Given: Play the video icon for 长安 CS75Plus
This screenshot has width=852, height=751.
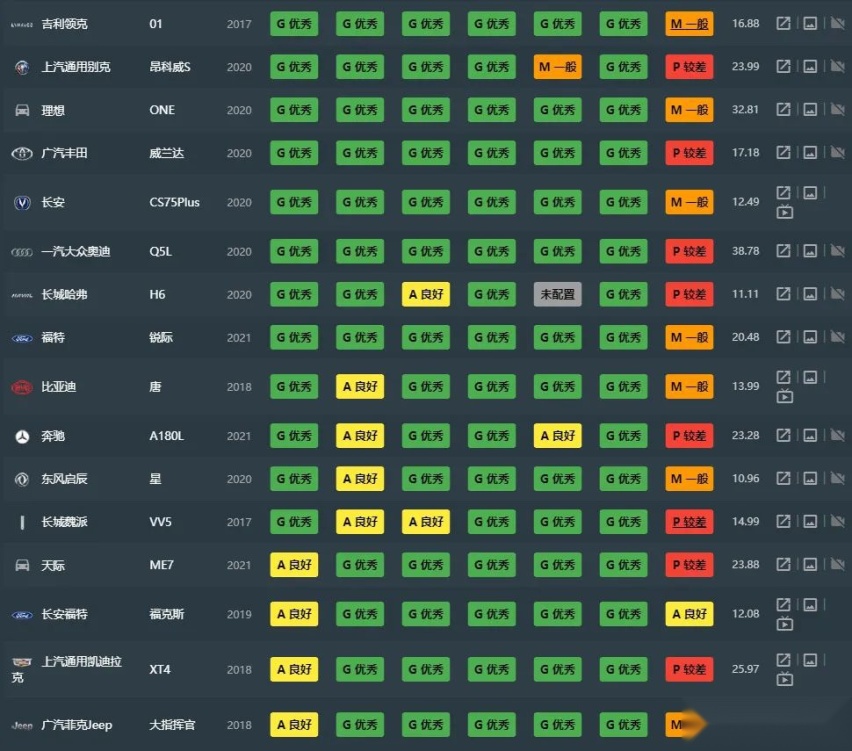Looking at the screenshot, I should pos(785,211).
